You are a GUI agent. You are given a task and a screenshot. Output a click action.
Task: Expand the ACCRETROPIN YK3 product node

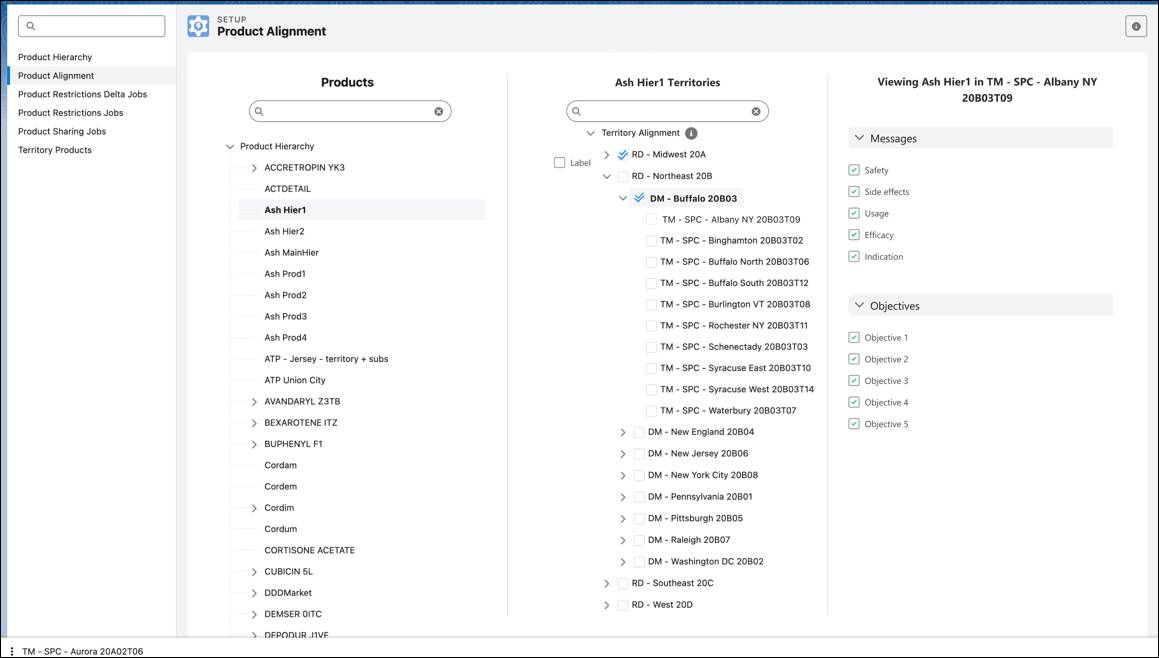click(254, 168)
